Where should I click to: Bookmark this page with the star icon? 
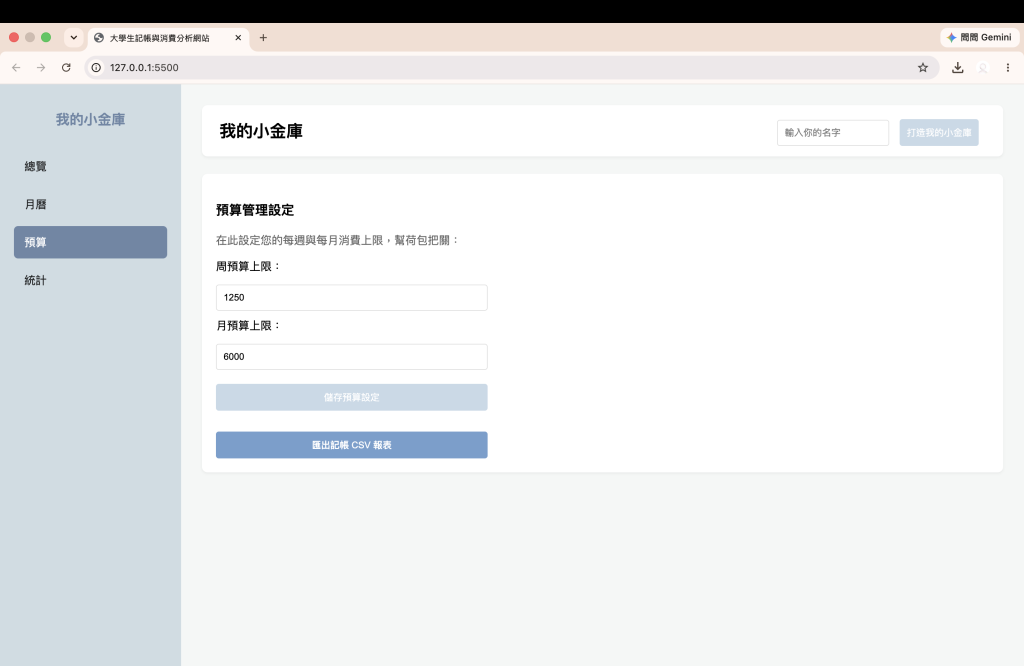click(923, 67)
